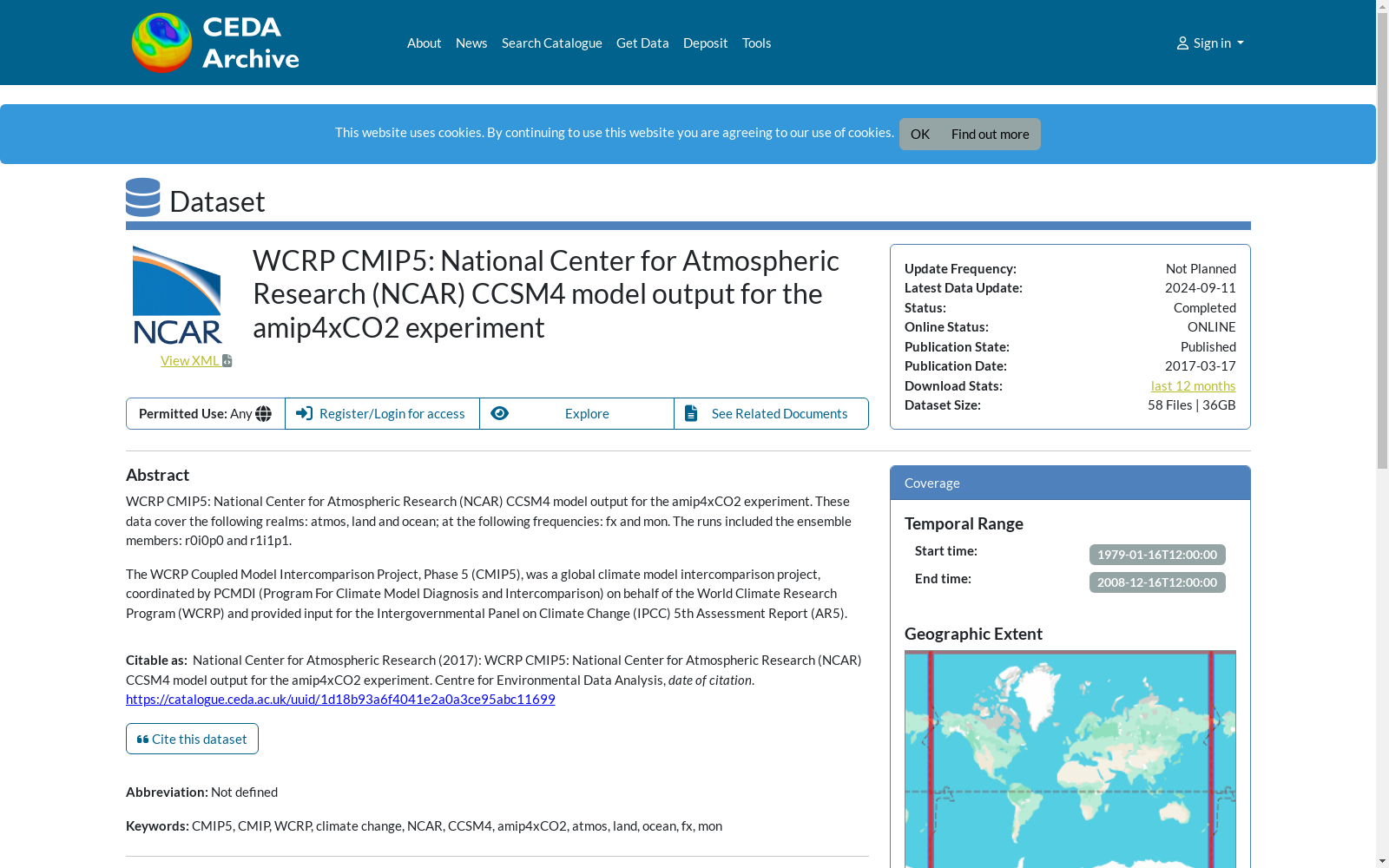Click the login arrow icon in Register/Login

[304, 413]
